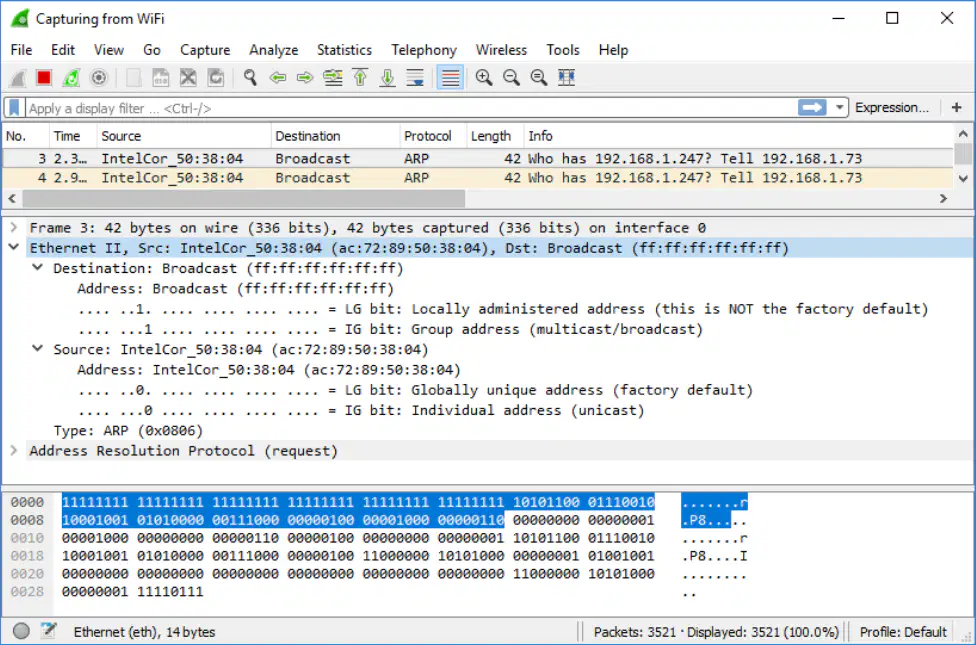Click the display filter bookmark icon
Screen dimensions: 976x645
[x=14, y=108]
